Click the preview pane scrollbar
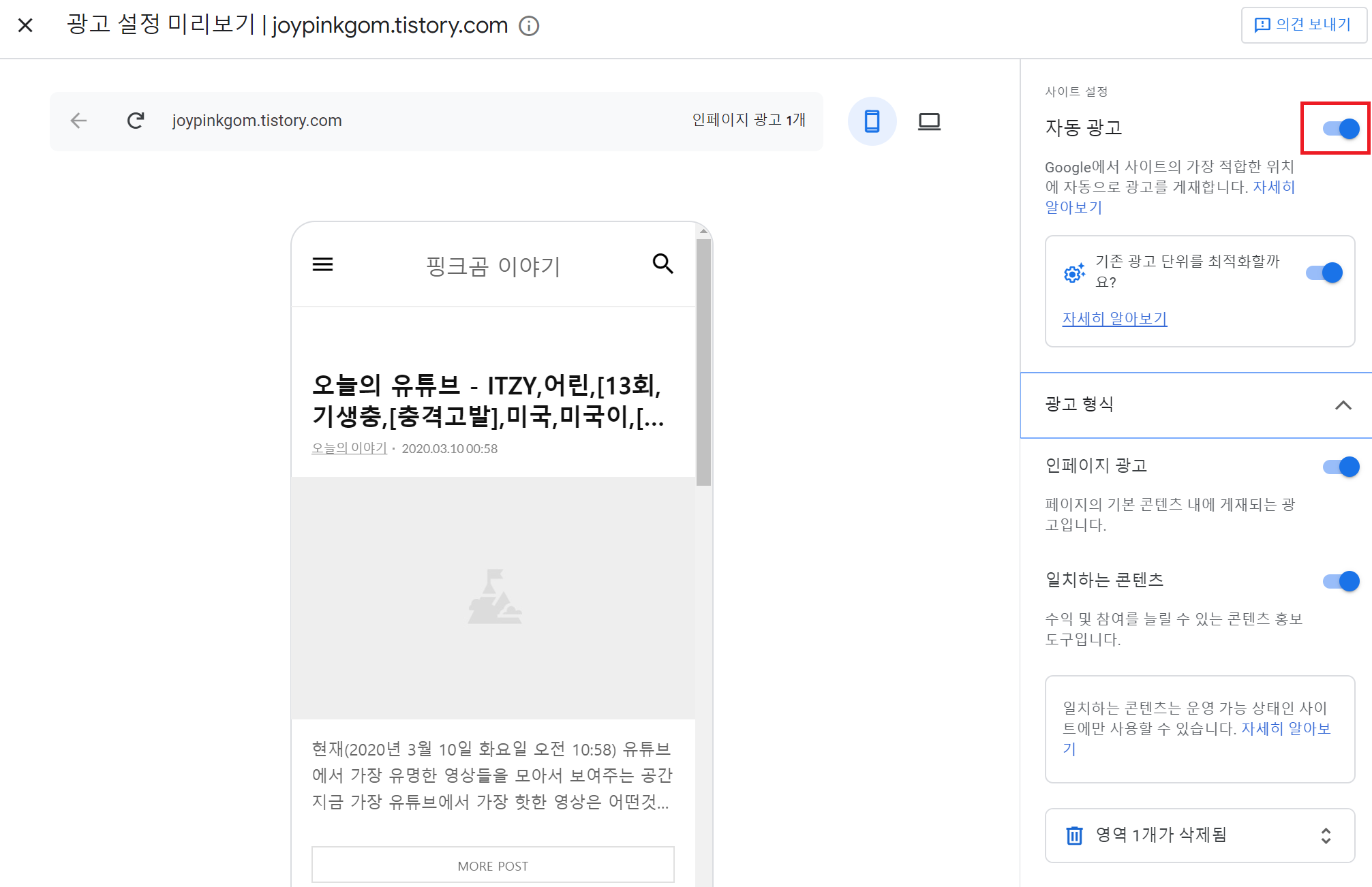The width and height of the screenshot is (1372, 887). 703,361
